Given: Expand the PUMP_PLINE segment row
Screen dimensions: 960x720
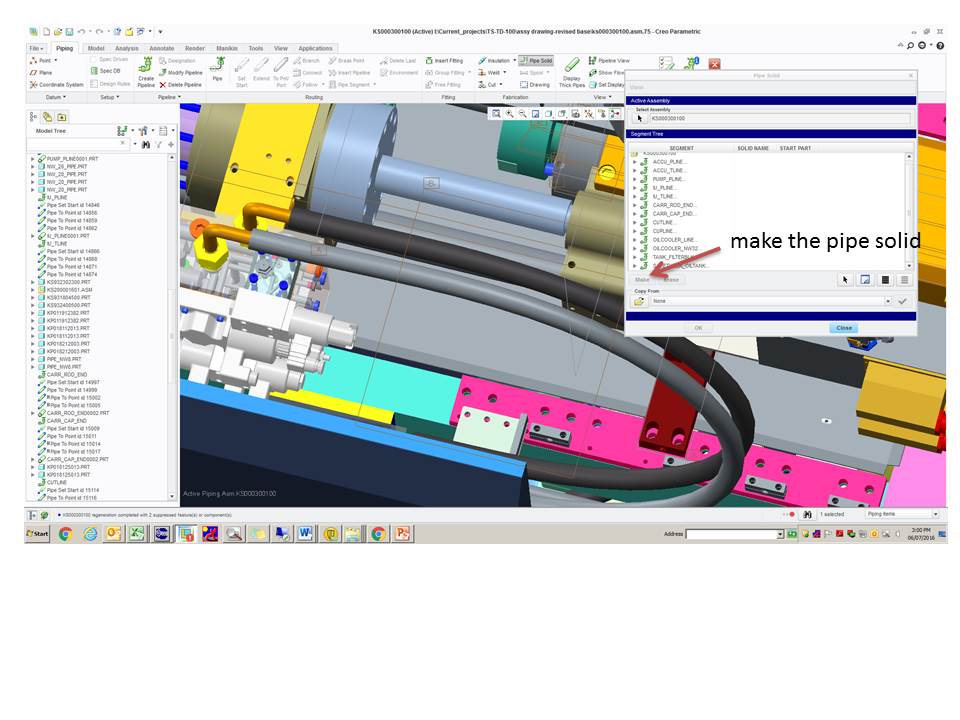Looking at the screenshot, I should (635, 179).
